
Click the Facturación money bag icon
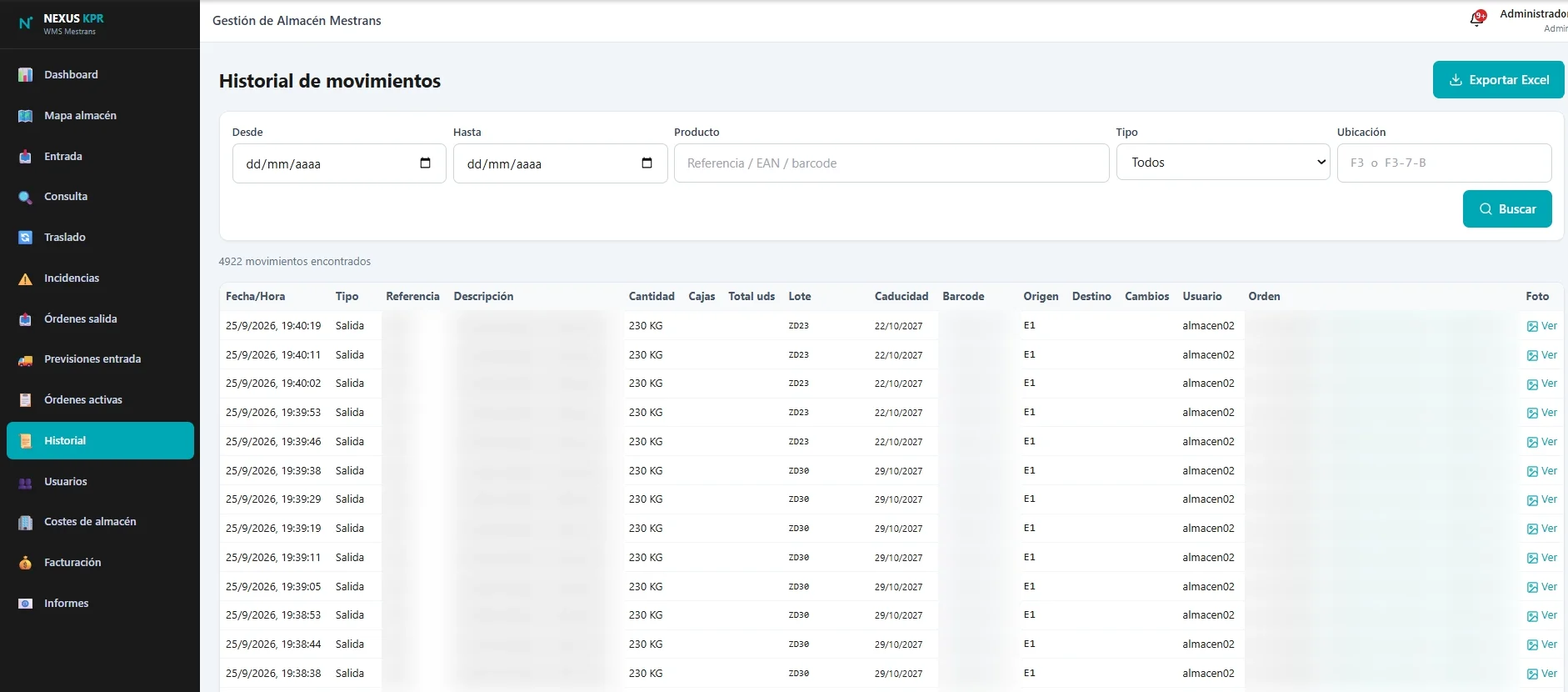[26, 563]
